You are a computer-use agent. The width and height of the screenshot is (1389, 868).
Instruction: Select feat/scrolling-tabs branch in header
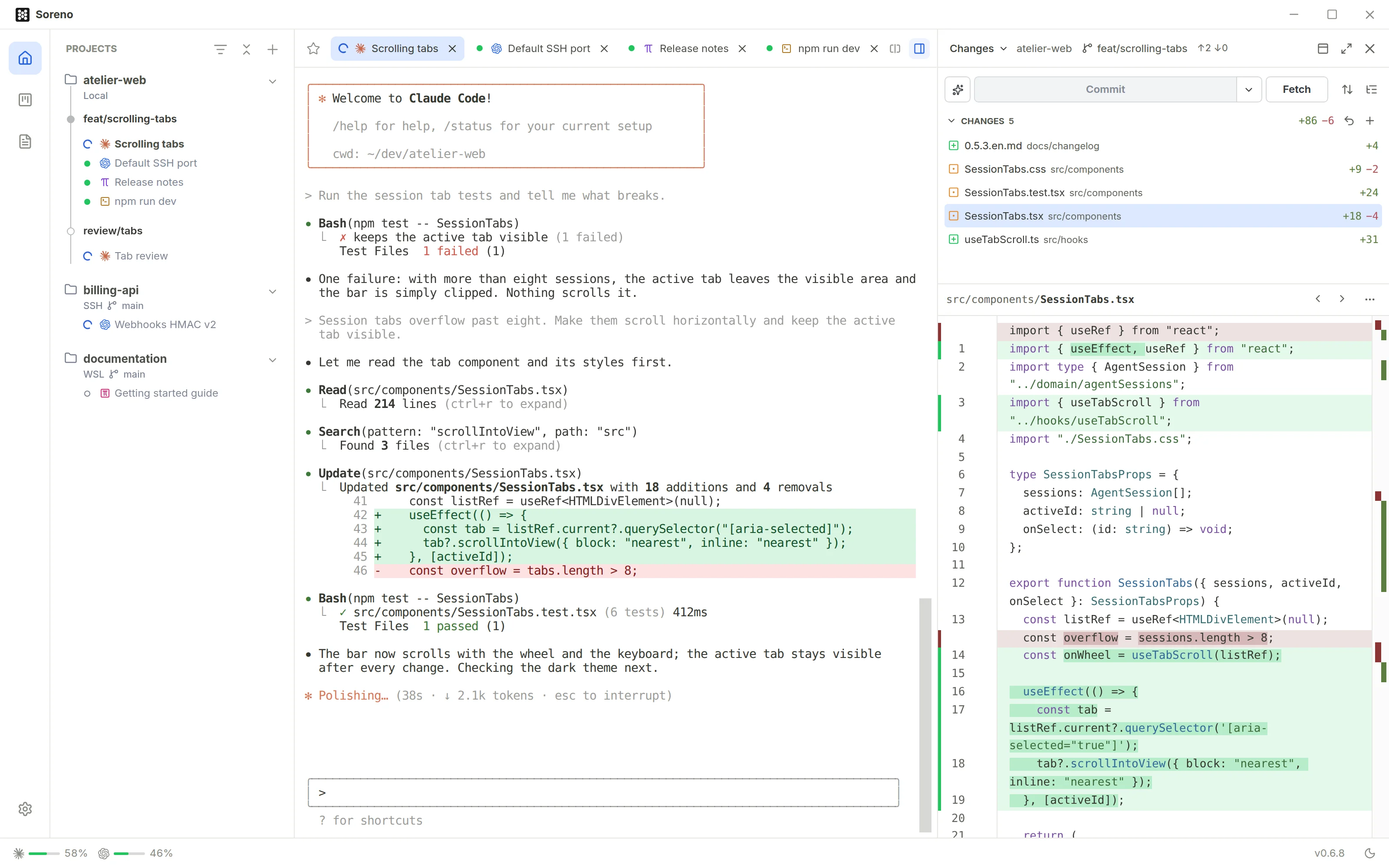click(x=1135, y=49)
